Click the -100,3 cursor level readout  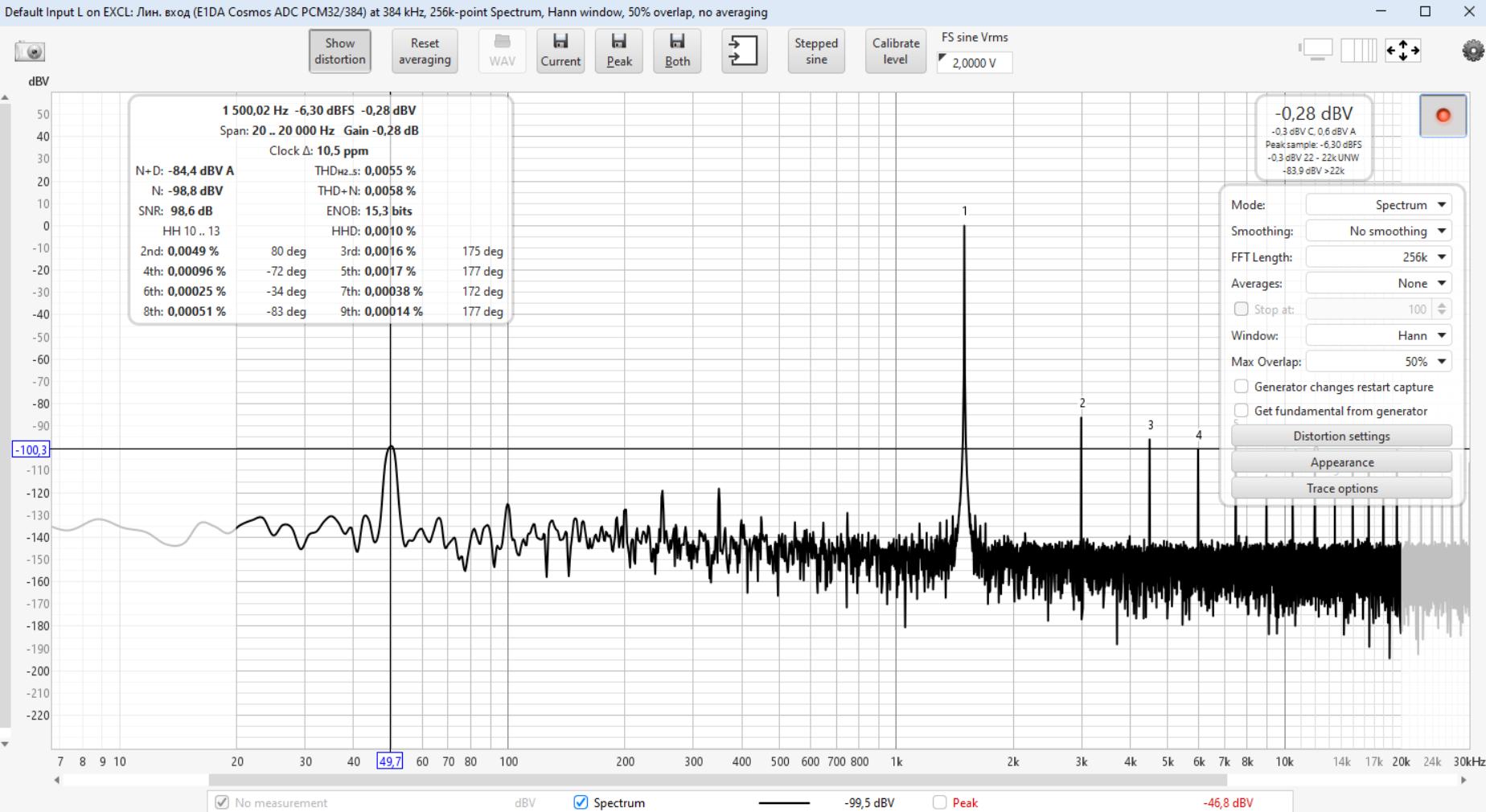point(31,449)
